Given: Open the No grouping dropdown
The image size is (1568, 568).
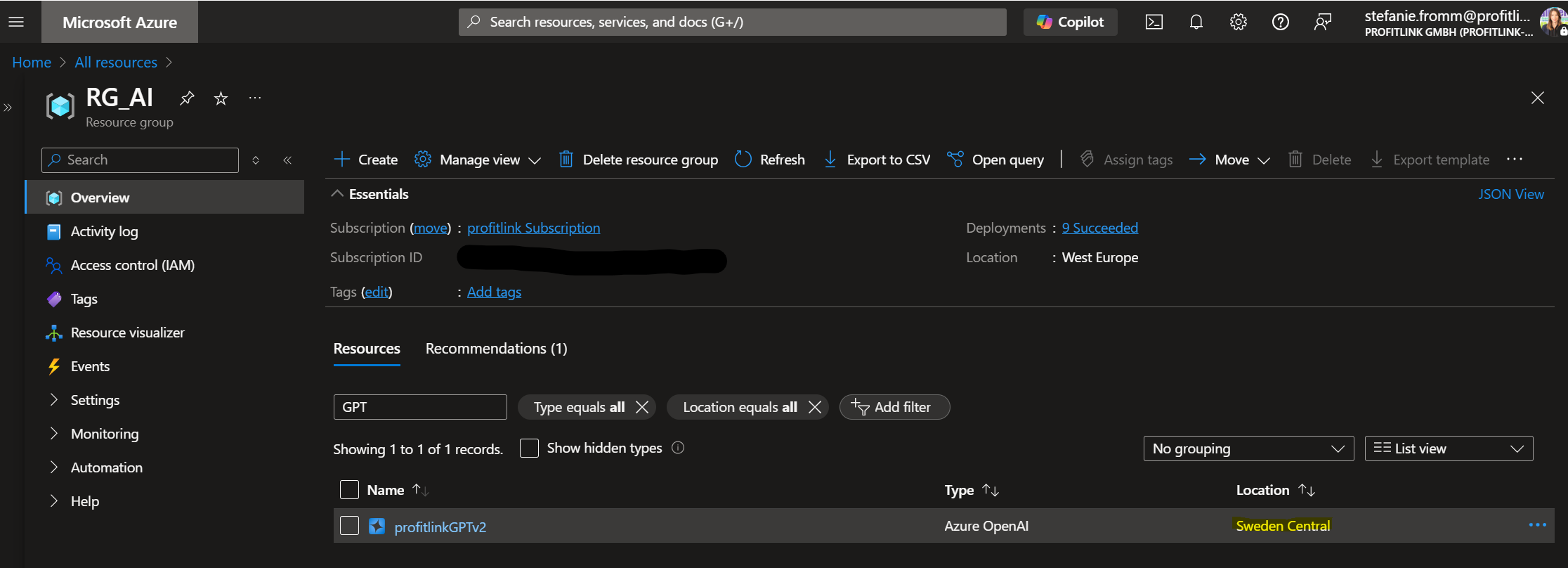Looking at the screenshot, I should coord(1248,448).
